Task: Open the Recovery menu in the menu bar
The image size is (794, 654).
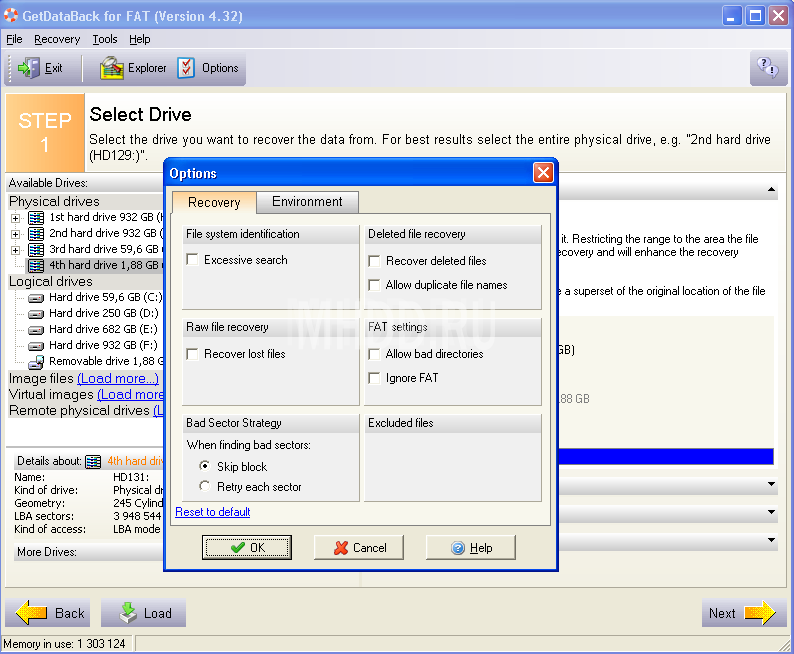Action: point(57,39)
